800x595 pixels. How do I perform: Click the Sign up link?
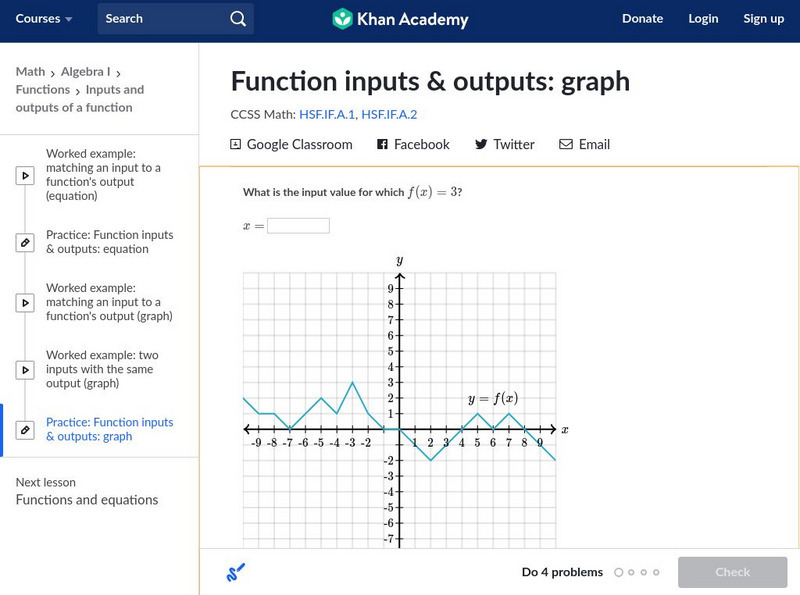pos(763,19)
